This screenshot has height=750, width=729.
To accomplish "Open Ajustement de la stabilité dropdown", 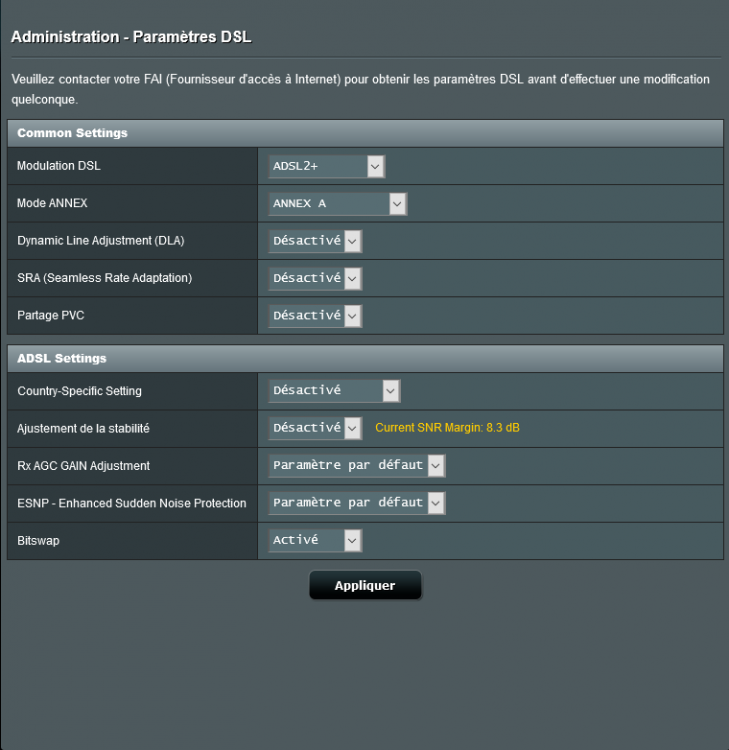I will coord(315,428).
